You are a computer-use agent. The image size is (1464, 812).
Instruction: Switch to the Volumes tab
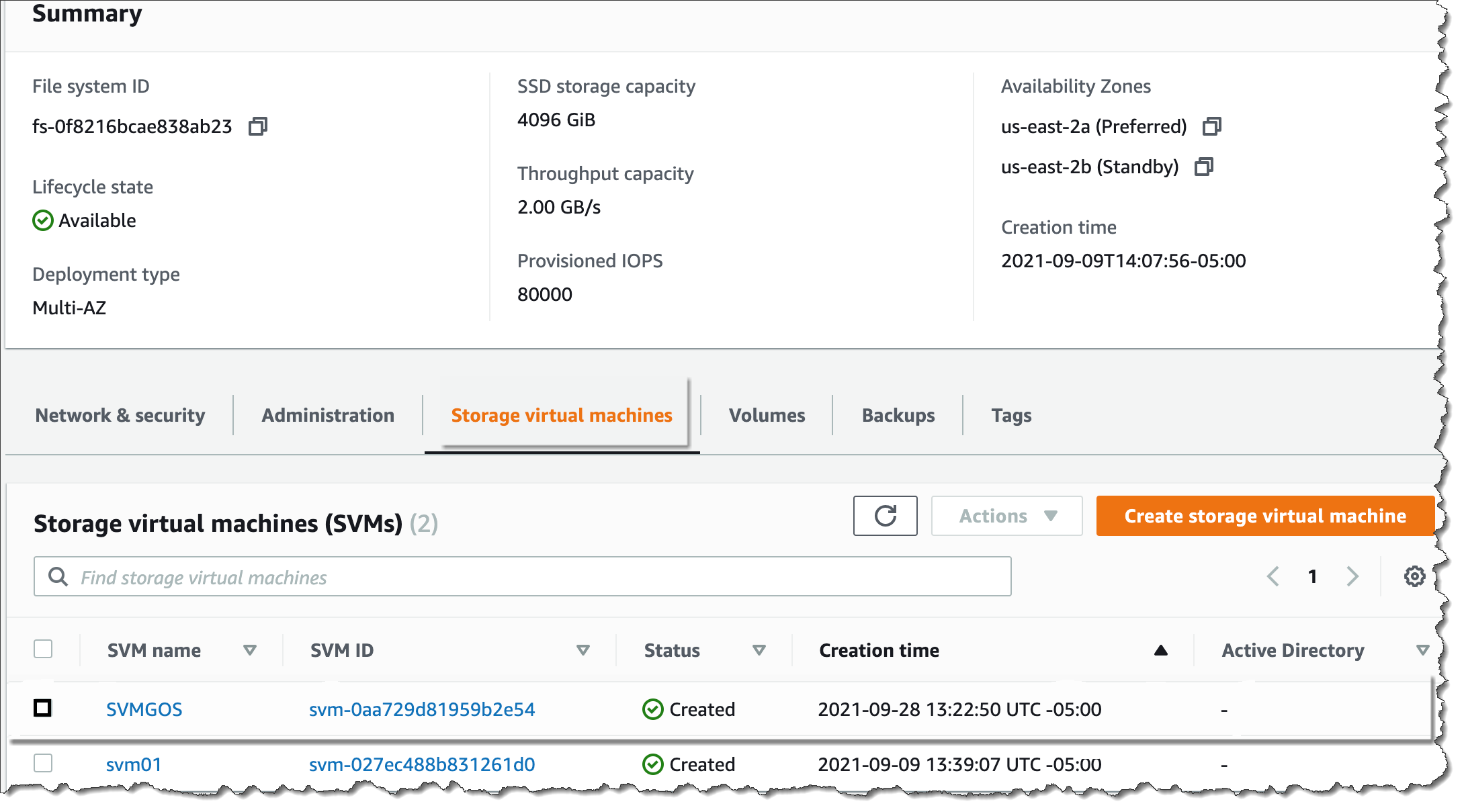tap(767, 415)
